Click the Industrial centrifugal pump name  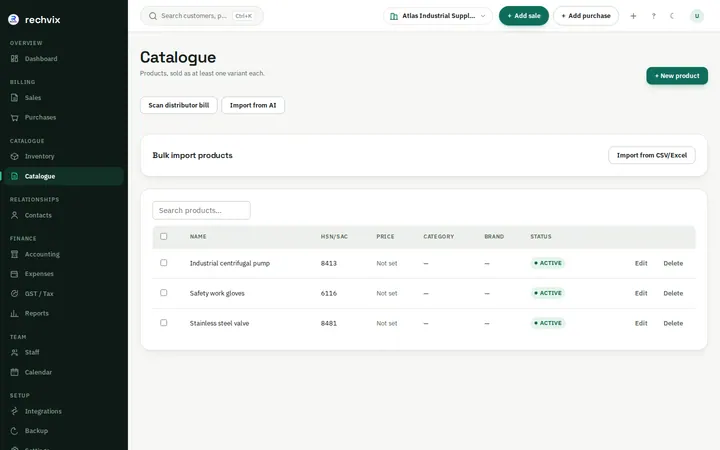tap(230, 264)
